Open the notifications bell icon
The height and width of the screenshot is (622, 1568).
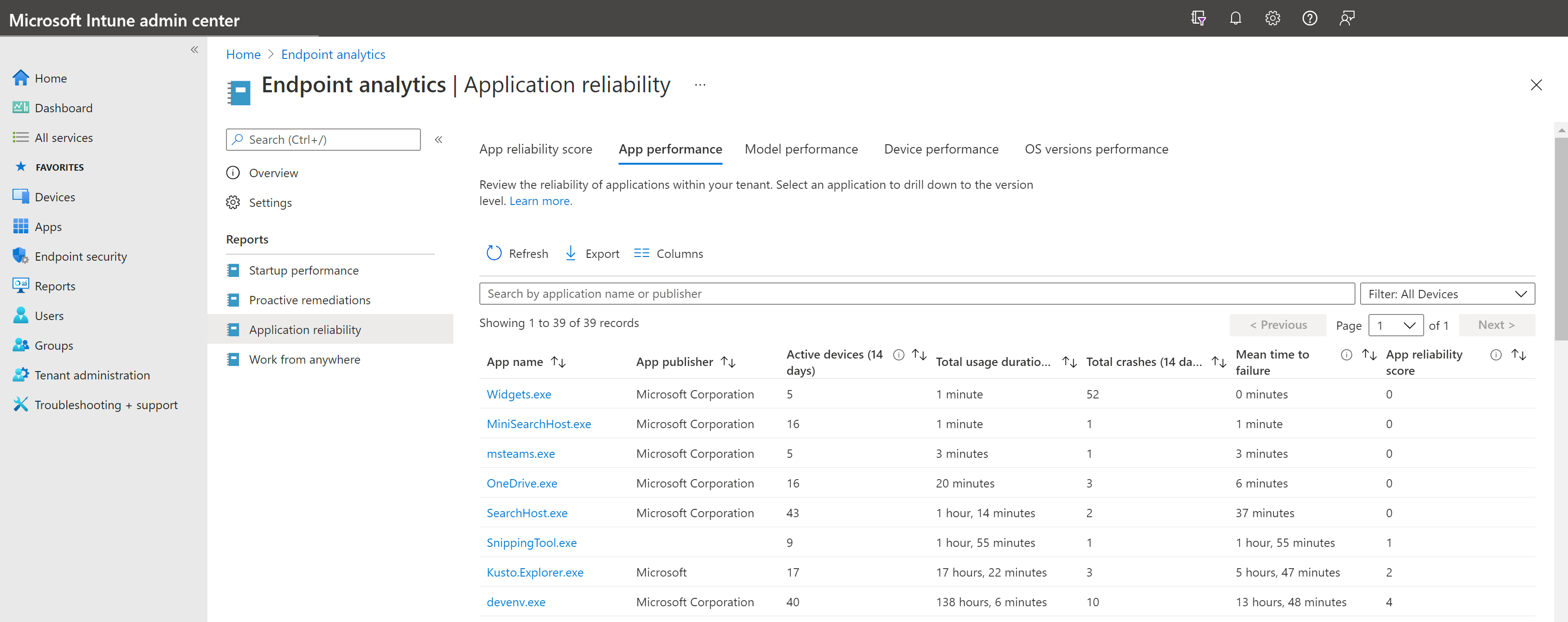(1235, 18)
